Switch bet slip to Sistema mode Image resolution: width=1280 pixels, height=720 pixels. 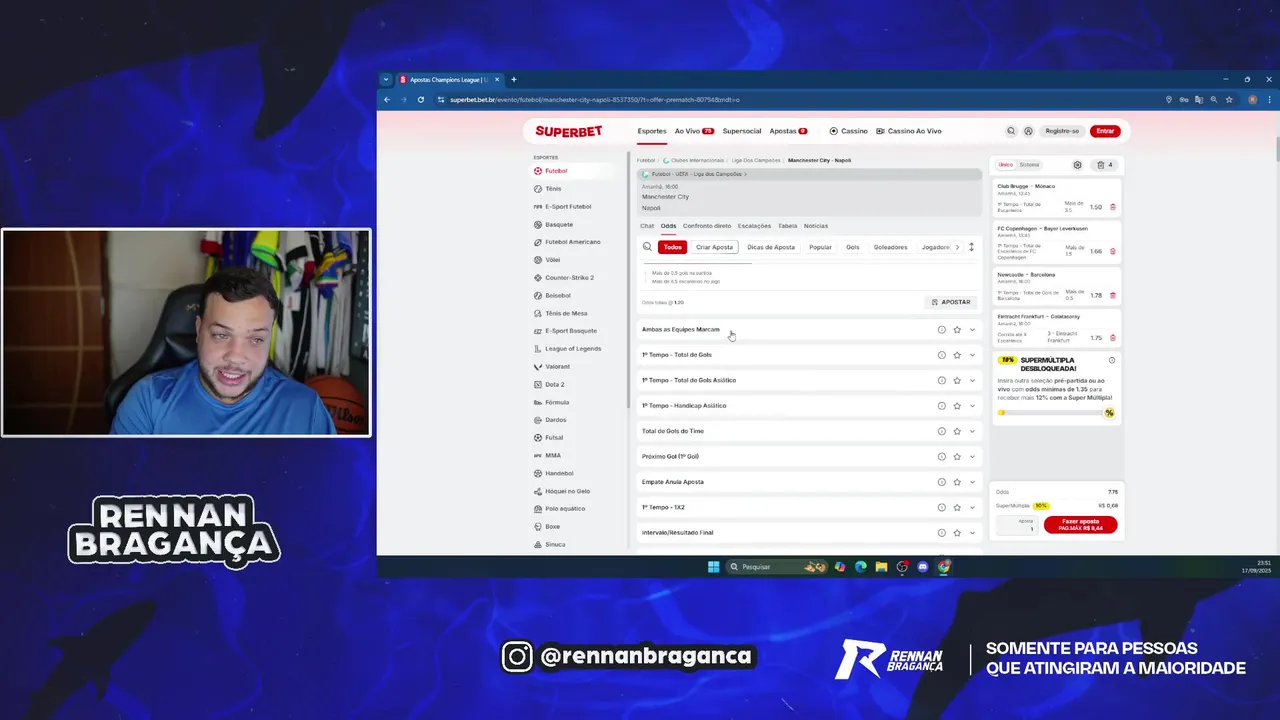[x=1029, y=165]
